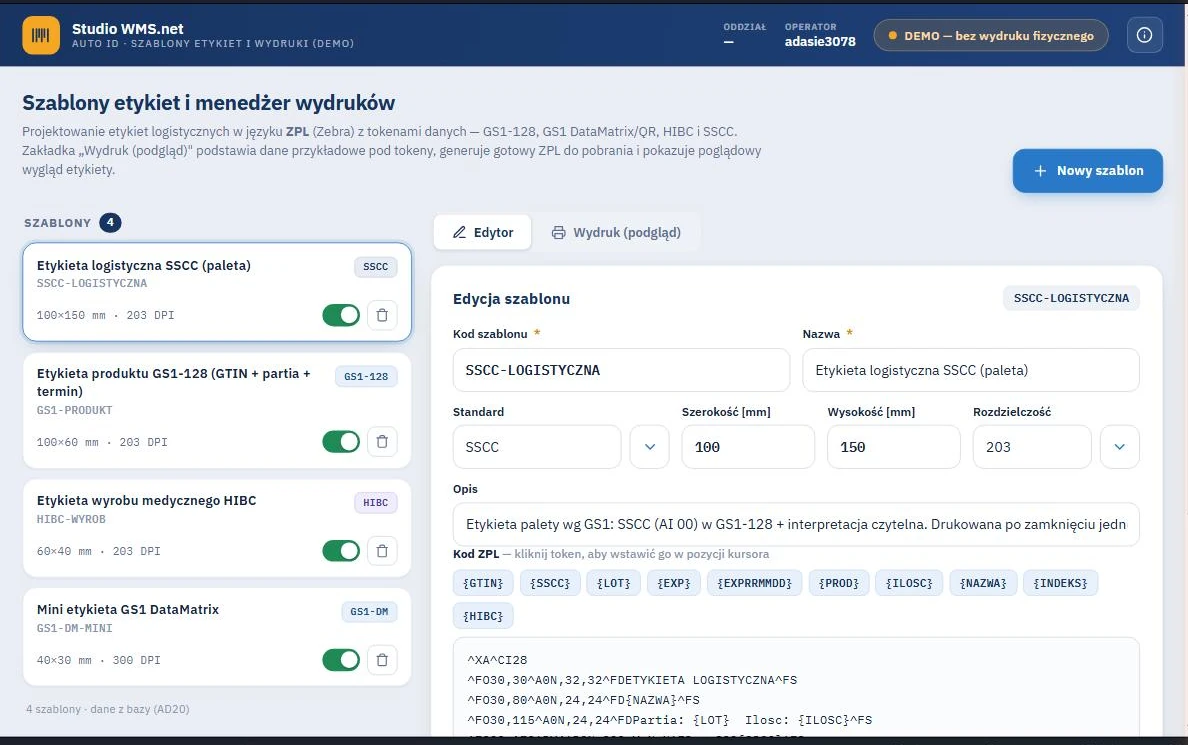This screenshot has height=745, width=1188.
Task: Click the Opis description field
Action: pos(796,524)
